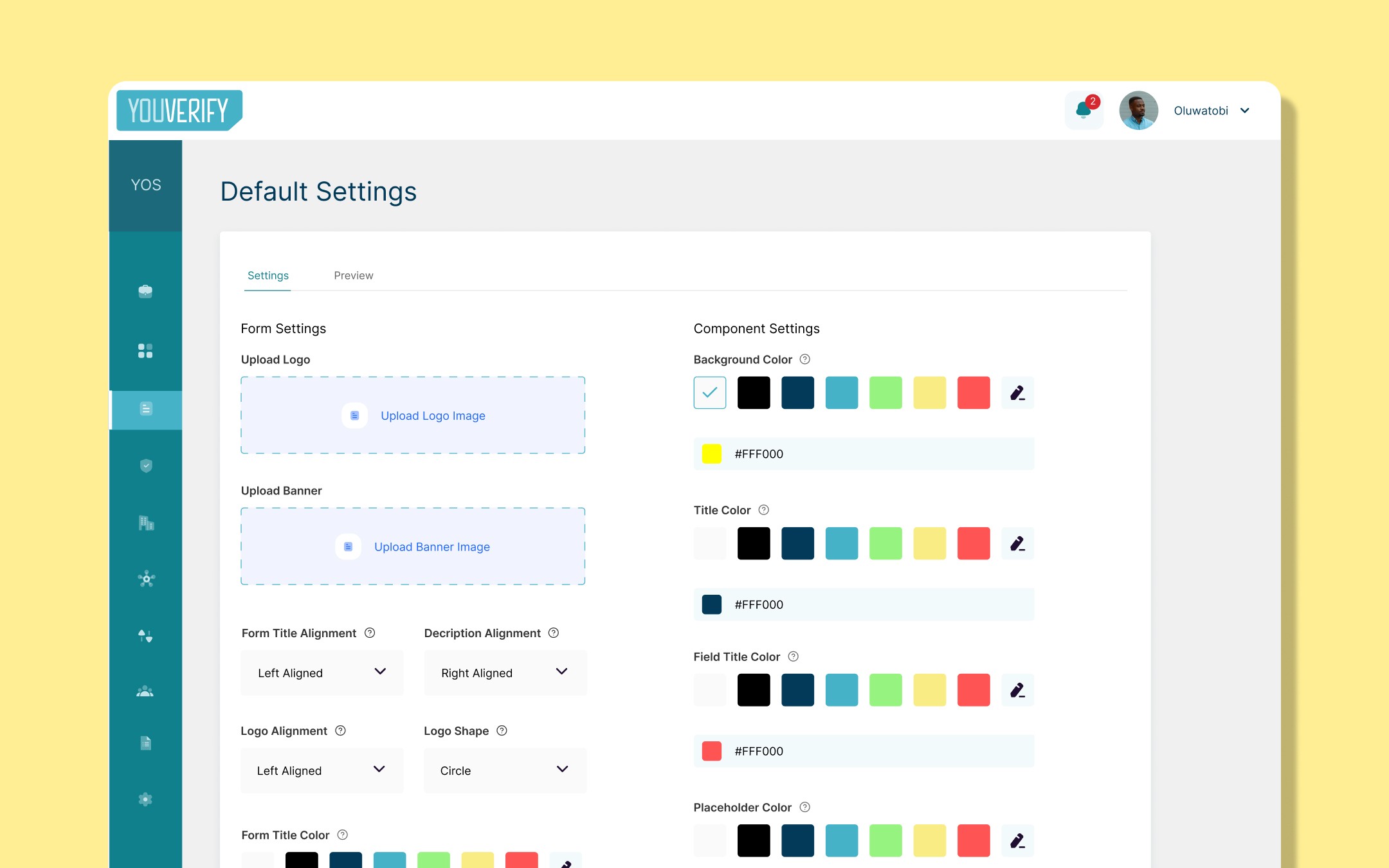Open the Logo Alignment dropdown
The height and width of the screenshot is (868, 1389).
tap(322, 770)
